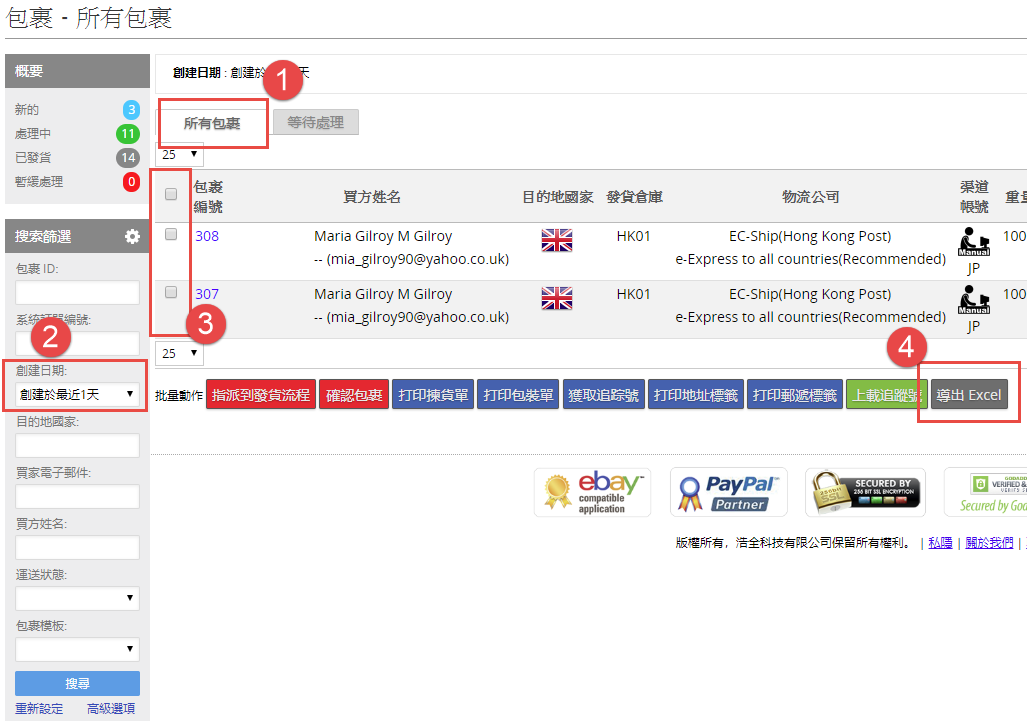Click the 打印揀貨單 button
Viewport: 1027px width, 721px height.
pyautogui.click(x=433, y=395)
